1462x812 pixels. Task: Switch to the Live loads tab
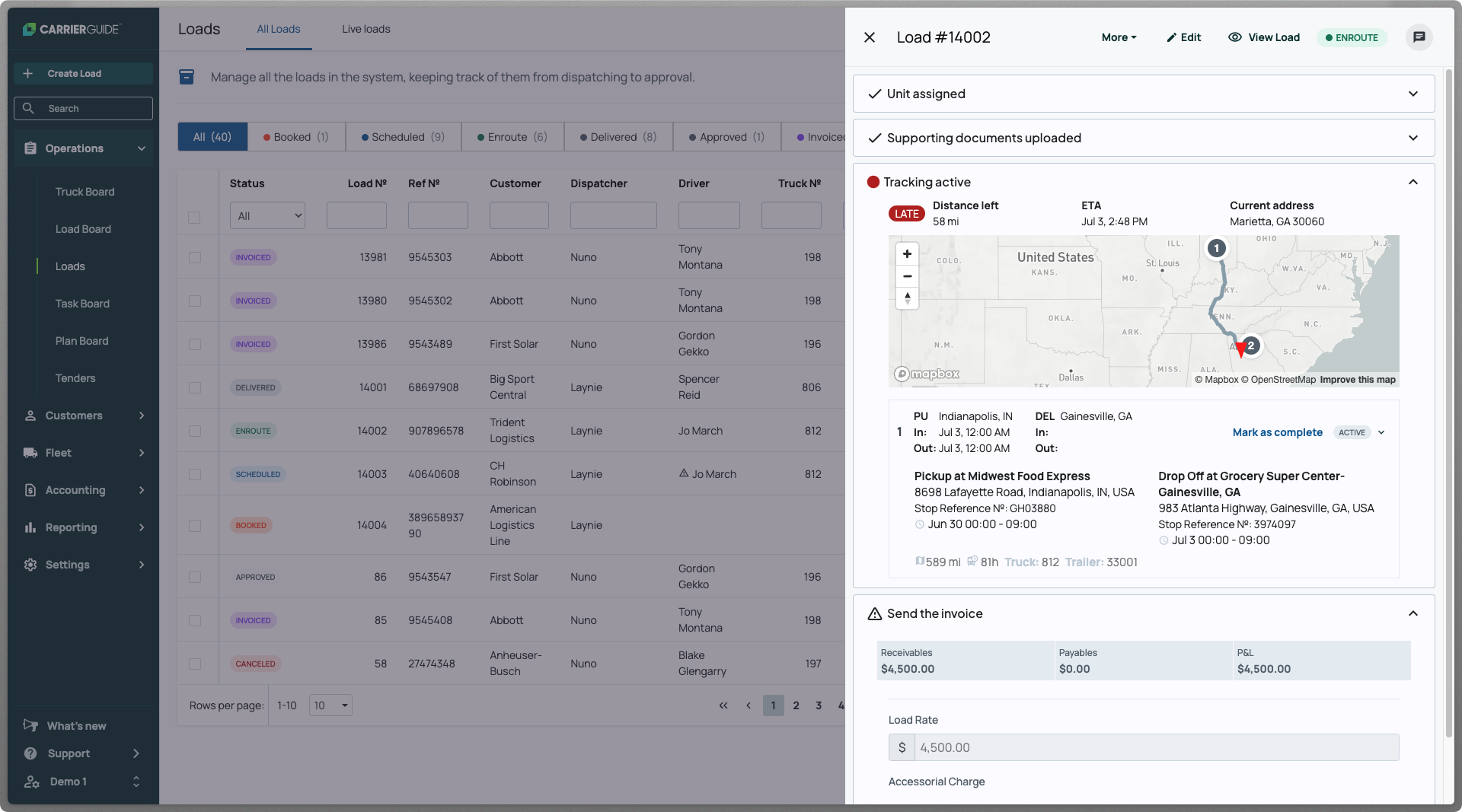(365, 29)
